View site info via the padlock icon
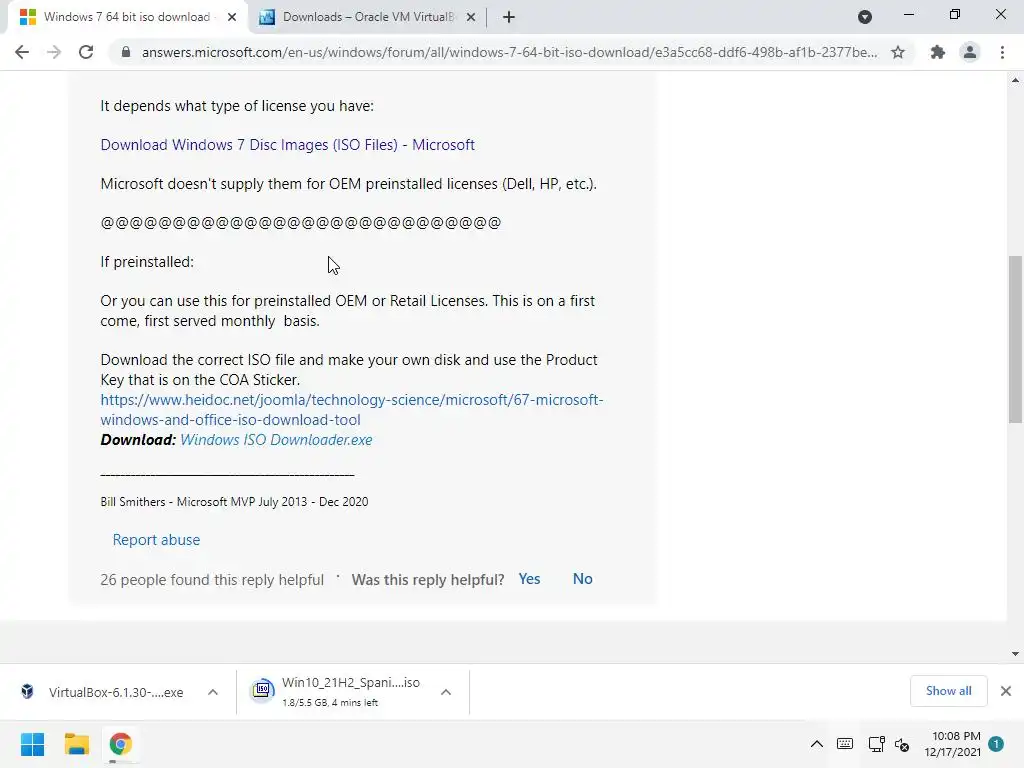 click(x=125, y=52)
